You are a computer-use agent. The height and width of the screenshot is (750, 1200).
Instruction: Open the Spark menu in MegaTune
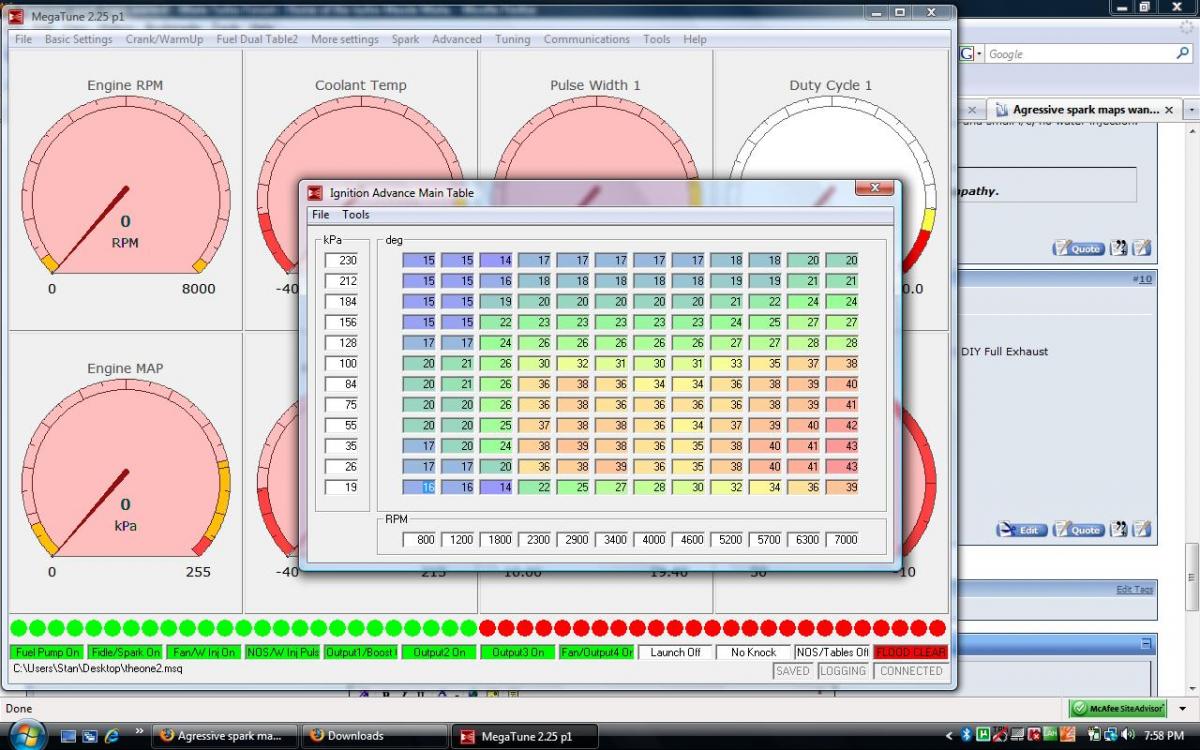point(405,39)
